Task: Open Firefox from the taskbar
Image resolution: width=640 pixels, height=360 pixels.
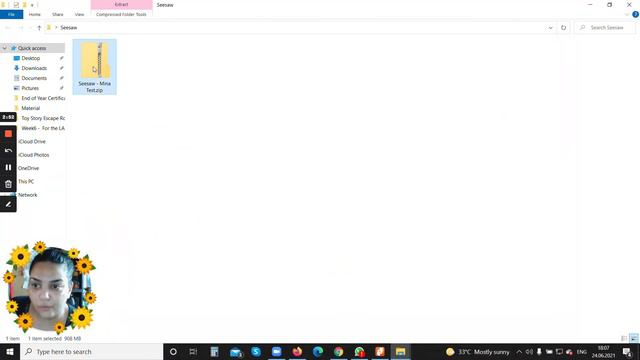Action: [x=297, y=351]
